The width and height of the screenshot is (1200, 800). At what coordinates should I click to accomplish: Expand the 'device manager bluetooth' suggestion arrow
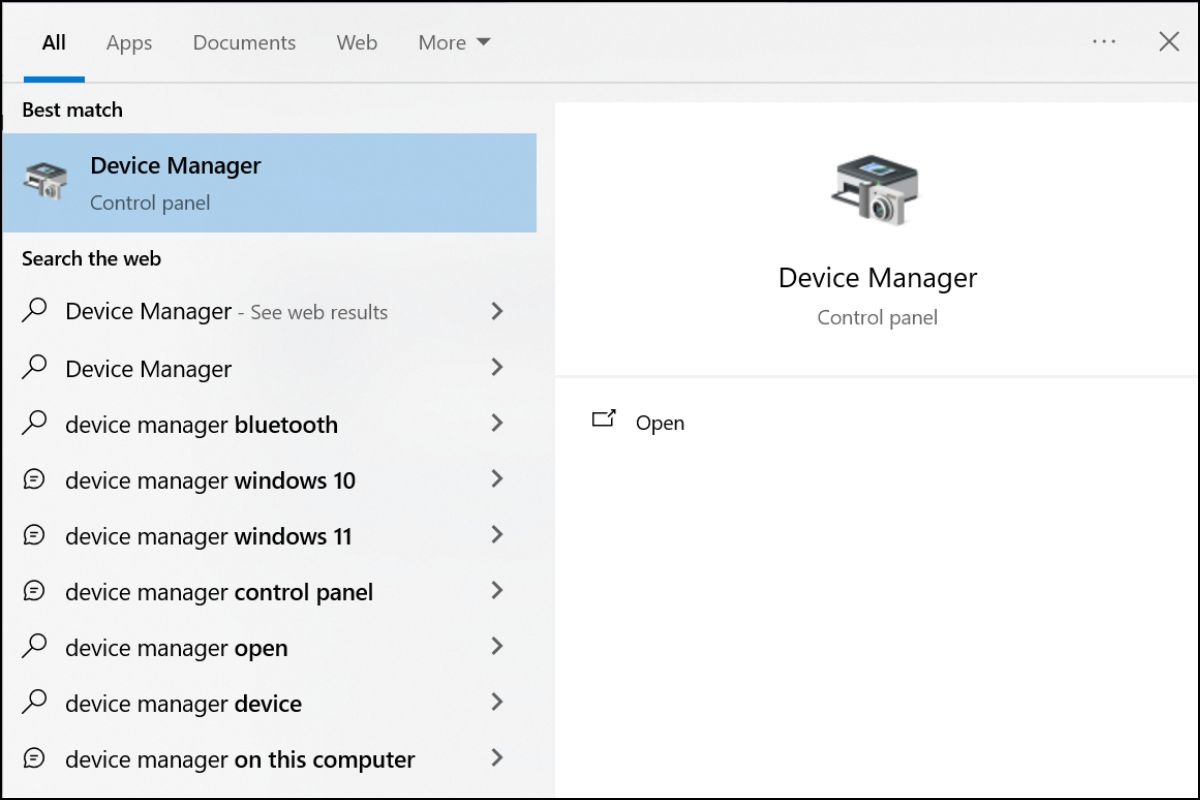[x=497, y=424]
